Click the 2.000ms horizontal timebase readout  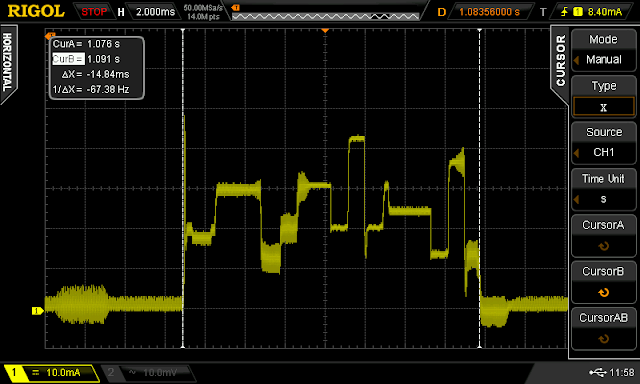click(x=155, y=12)
